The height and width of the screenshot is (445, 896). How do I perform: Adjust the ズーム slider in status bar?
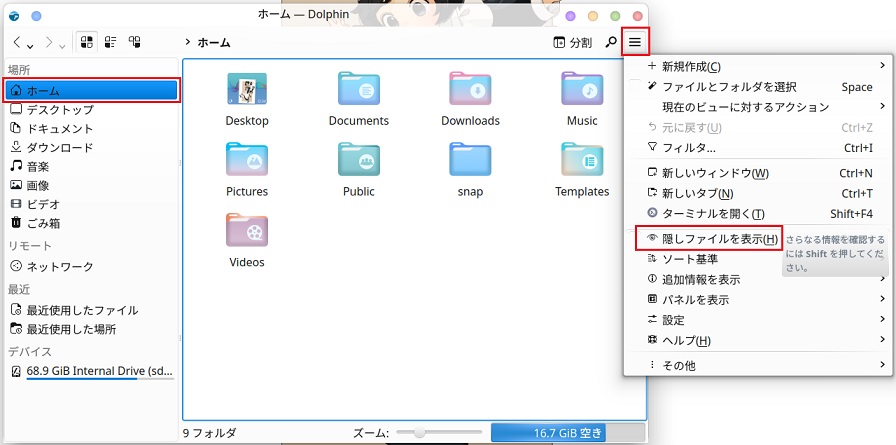coord(420,433)
